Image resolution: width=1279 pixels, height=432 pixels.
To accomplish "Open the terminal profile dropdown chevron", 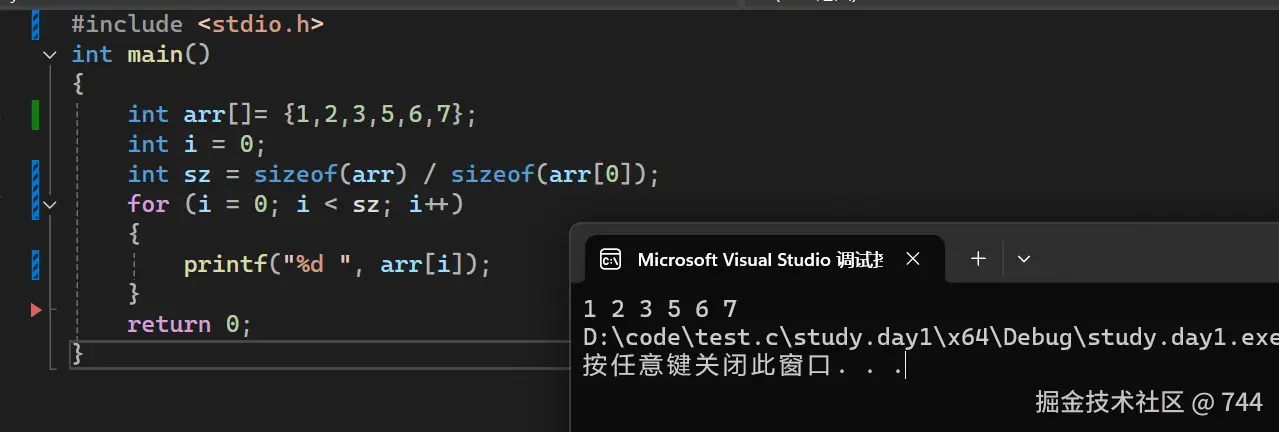I will click(1023, 259).
